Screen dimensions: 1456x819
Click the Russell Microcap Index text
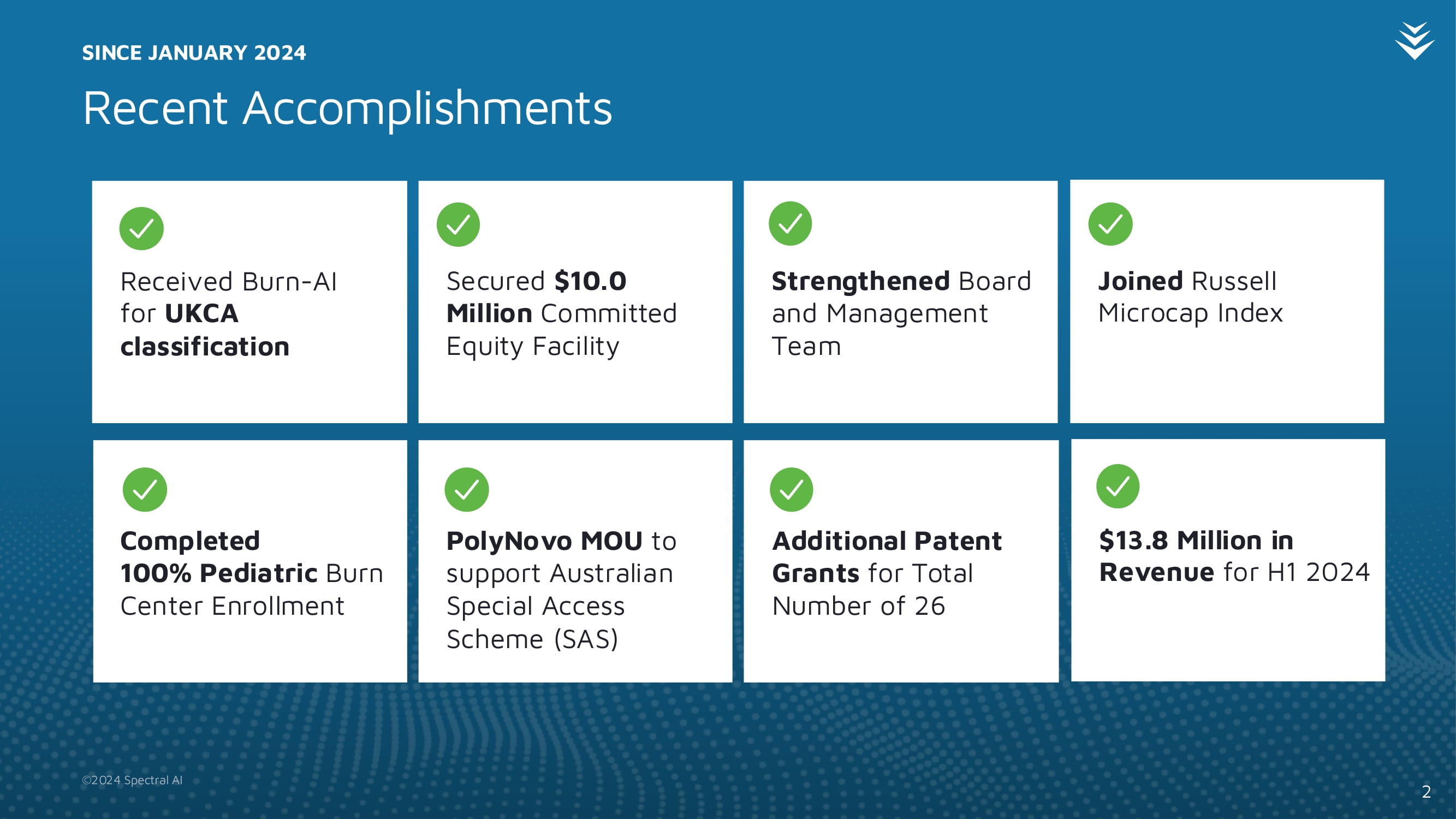[1190, 298]
